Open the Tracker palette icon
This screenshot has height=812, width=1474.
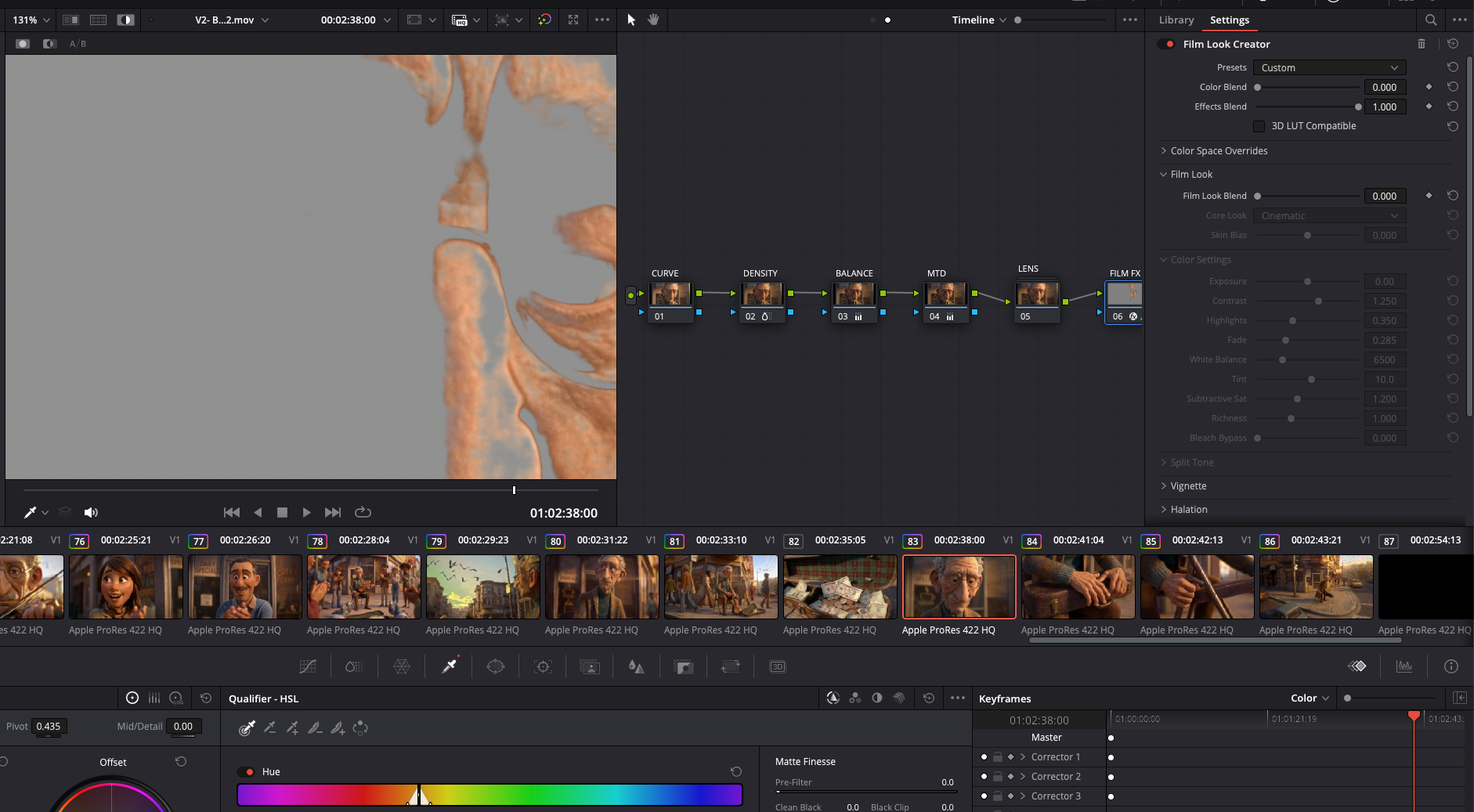(x=543, y=666)
